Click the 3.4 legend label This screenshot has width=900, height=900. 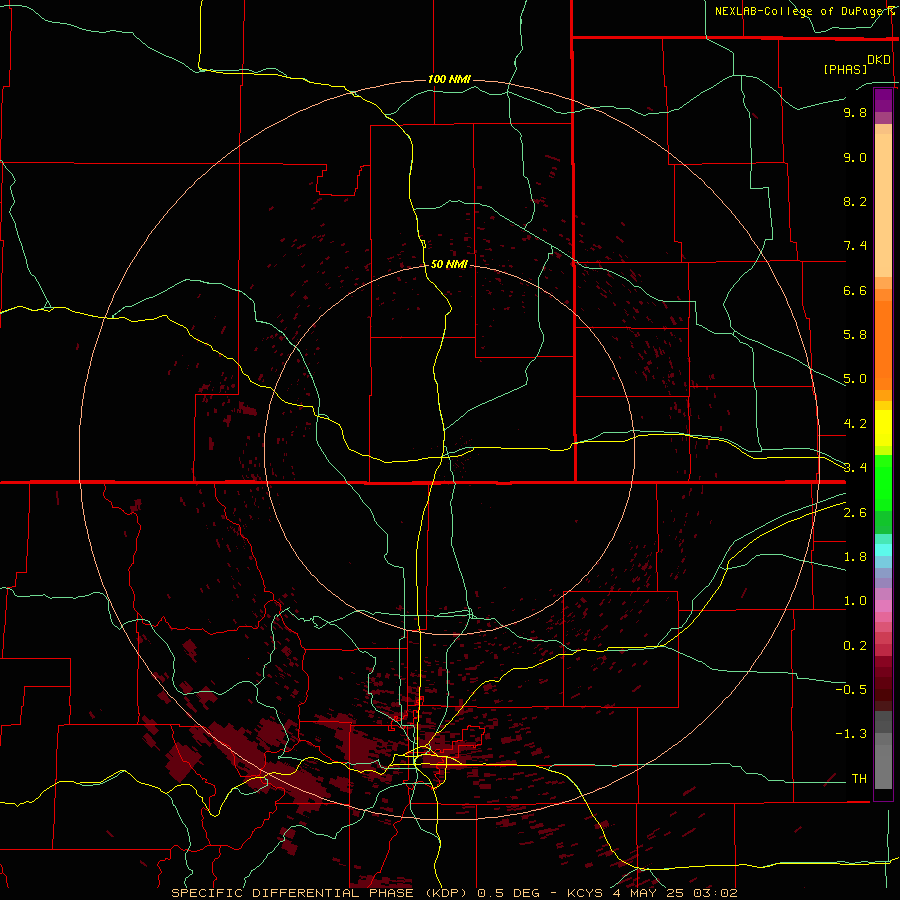(x=855, y=468)
